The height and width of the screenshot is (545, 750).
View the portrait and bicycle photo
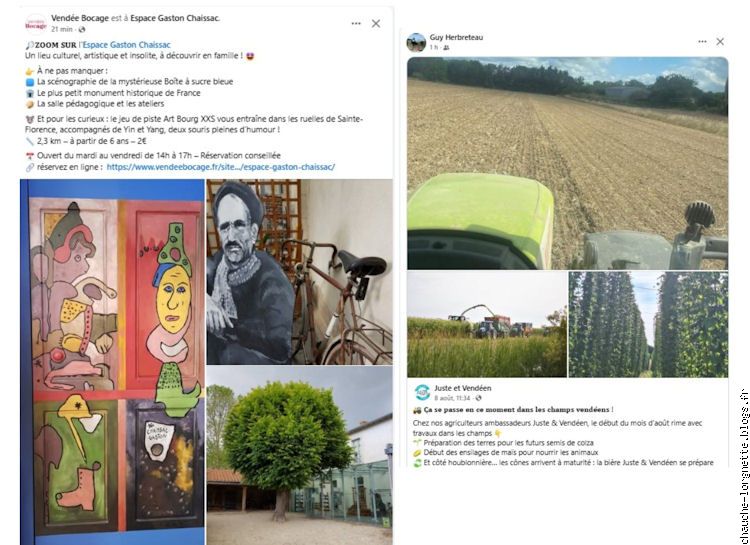click(299, 272)
